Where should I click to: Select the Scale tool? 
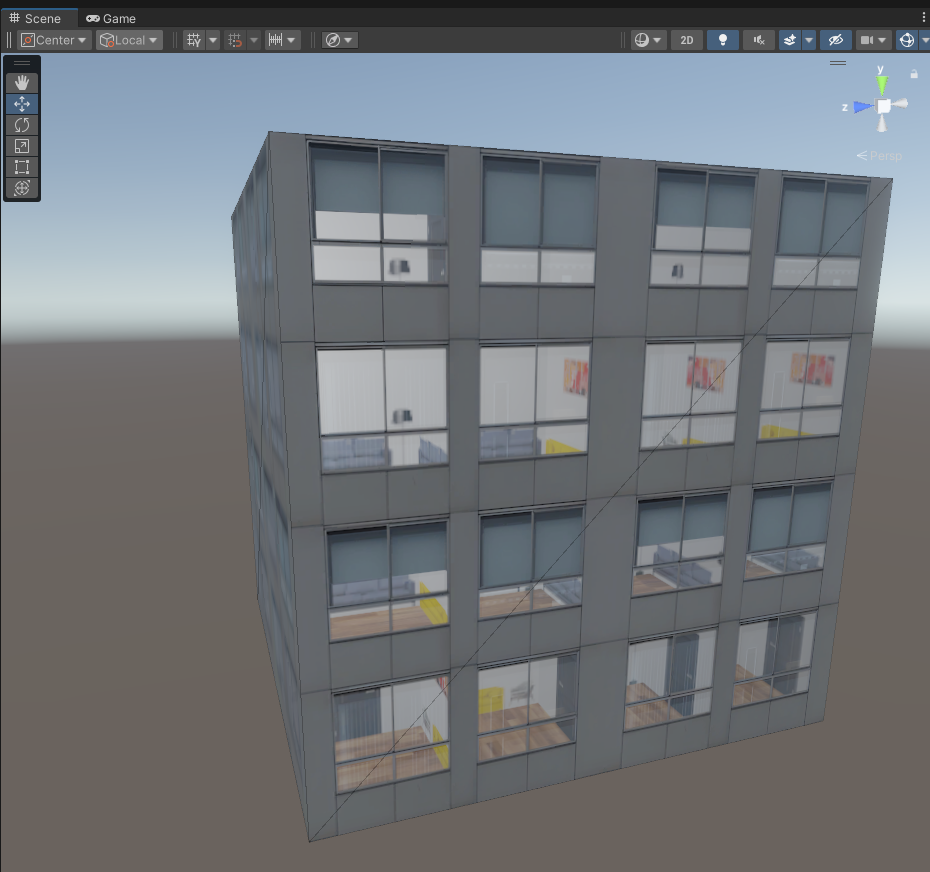(22, 146)
